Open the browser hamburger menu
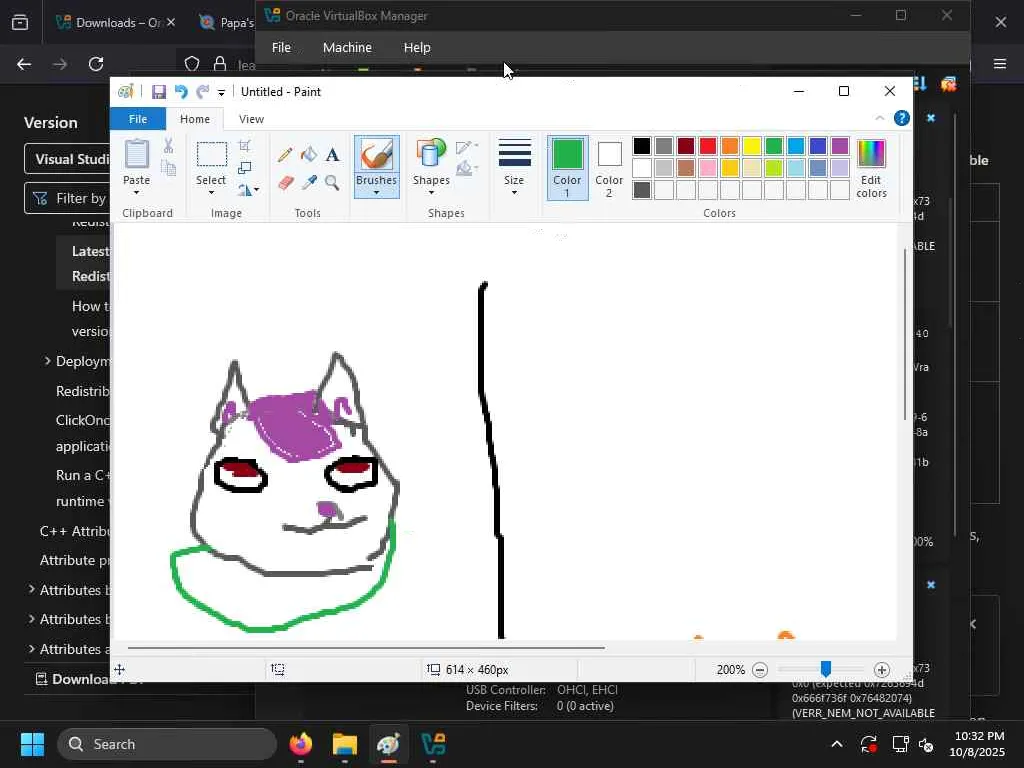The image size is (1024, 768). (x=1000, y=63)
